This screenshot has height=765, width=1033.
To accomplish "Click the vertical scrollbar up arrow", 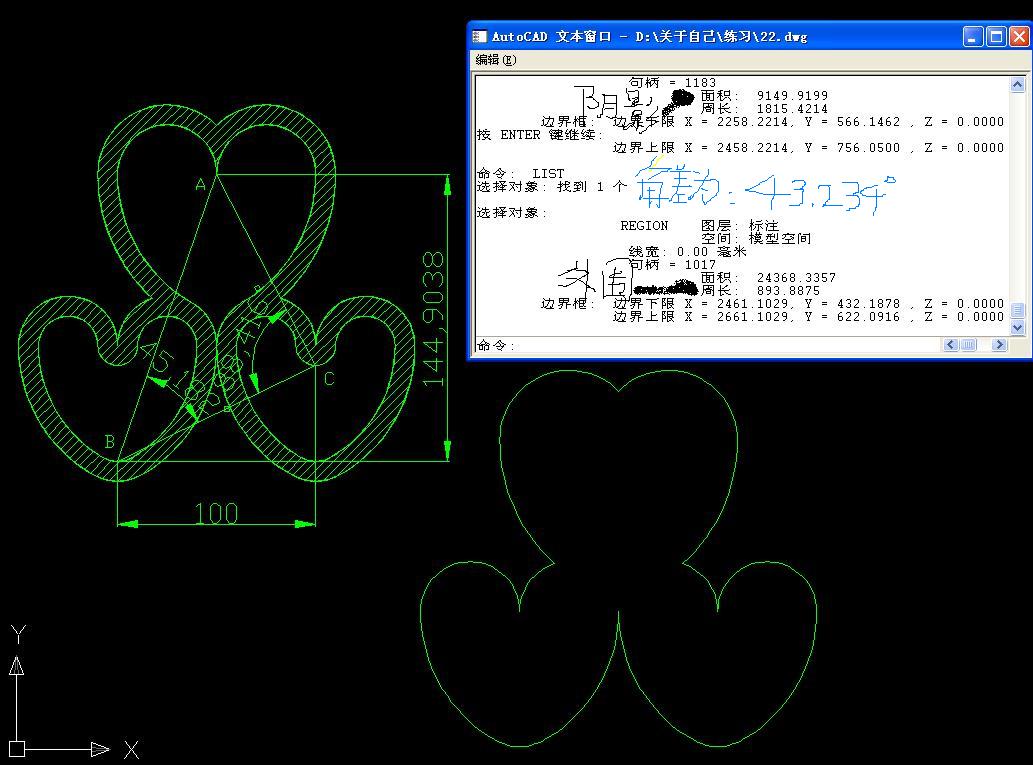I will 1017,84.
